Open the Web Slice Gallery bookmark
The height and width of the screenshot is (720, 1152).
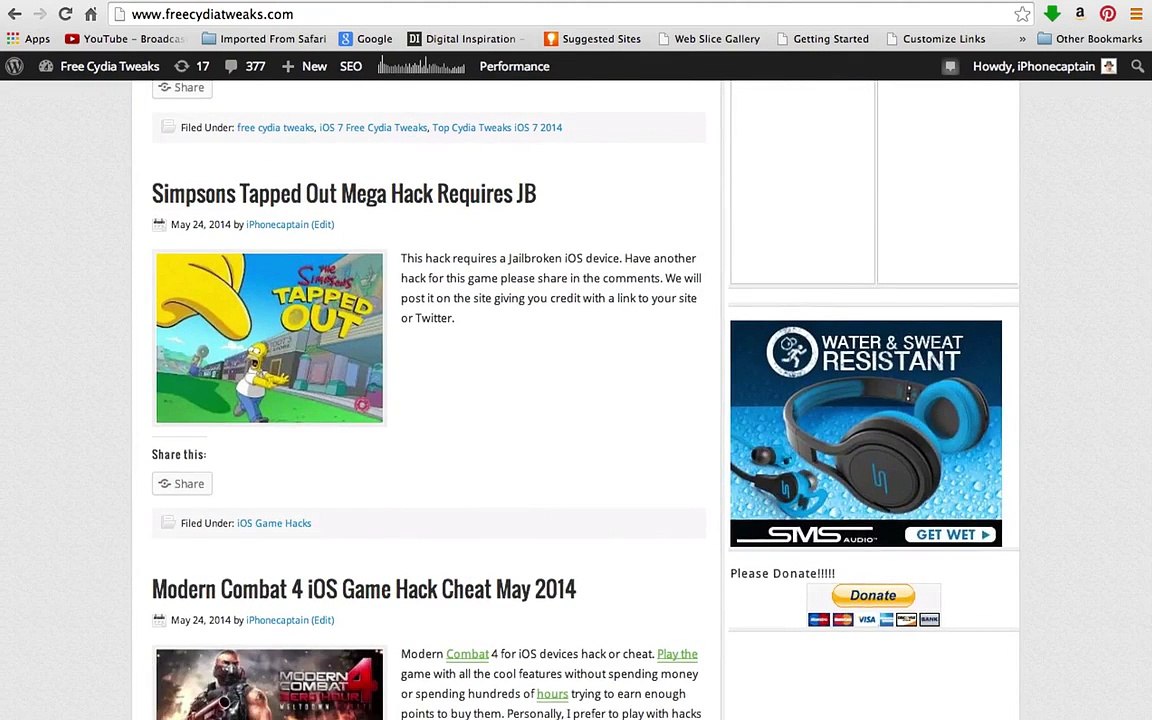click(709, 39)
